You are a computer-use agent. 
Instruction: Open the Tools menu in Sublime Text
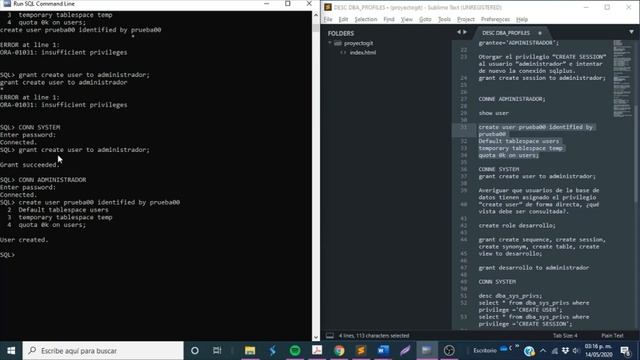pyautogui.click(x=444, y=19)
